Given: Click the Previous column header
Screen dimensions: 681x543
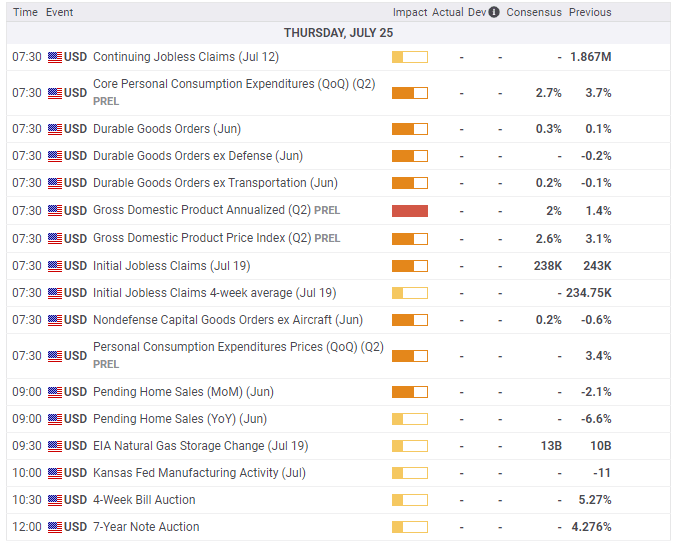Looking at the screenshot, I should (x=590, y=12).
